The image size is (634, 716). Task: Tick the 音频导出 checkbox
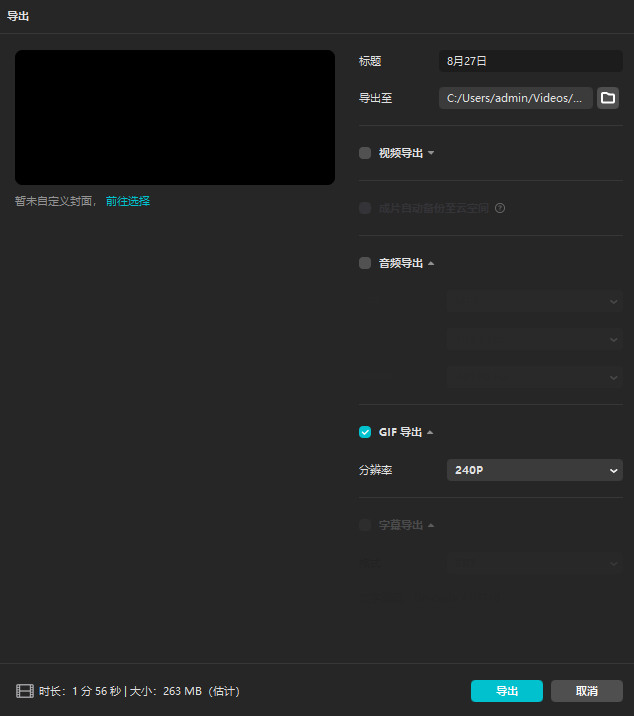(x=365, y=263)
